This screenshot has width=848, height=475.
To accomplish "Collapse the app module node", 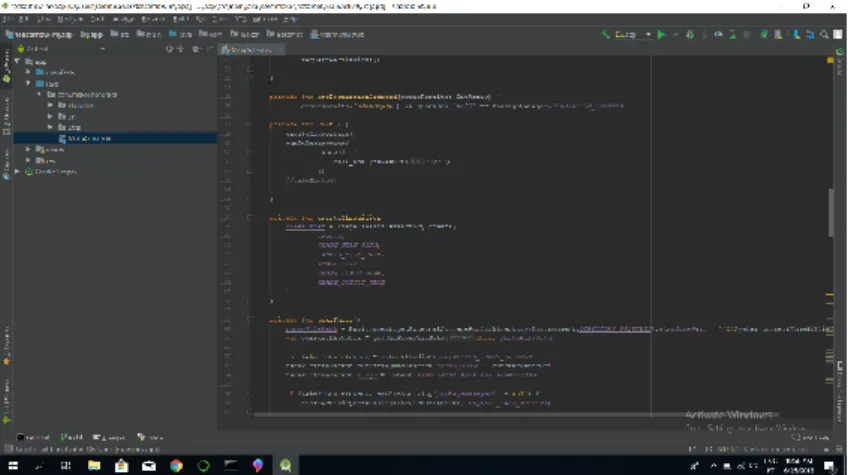I will [17, 62].
